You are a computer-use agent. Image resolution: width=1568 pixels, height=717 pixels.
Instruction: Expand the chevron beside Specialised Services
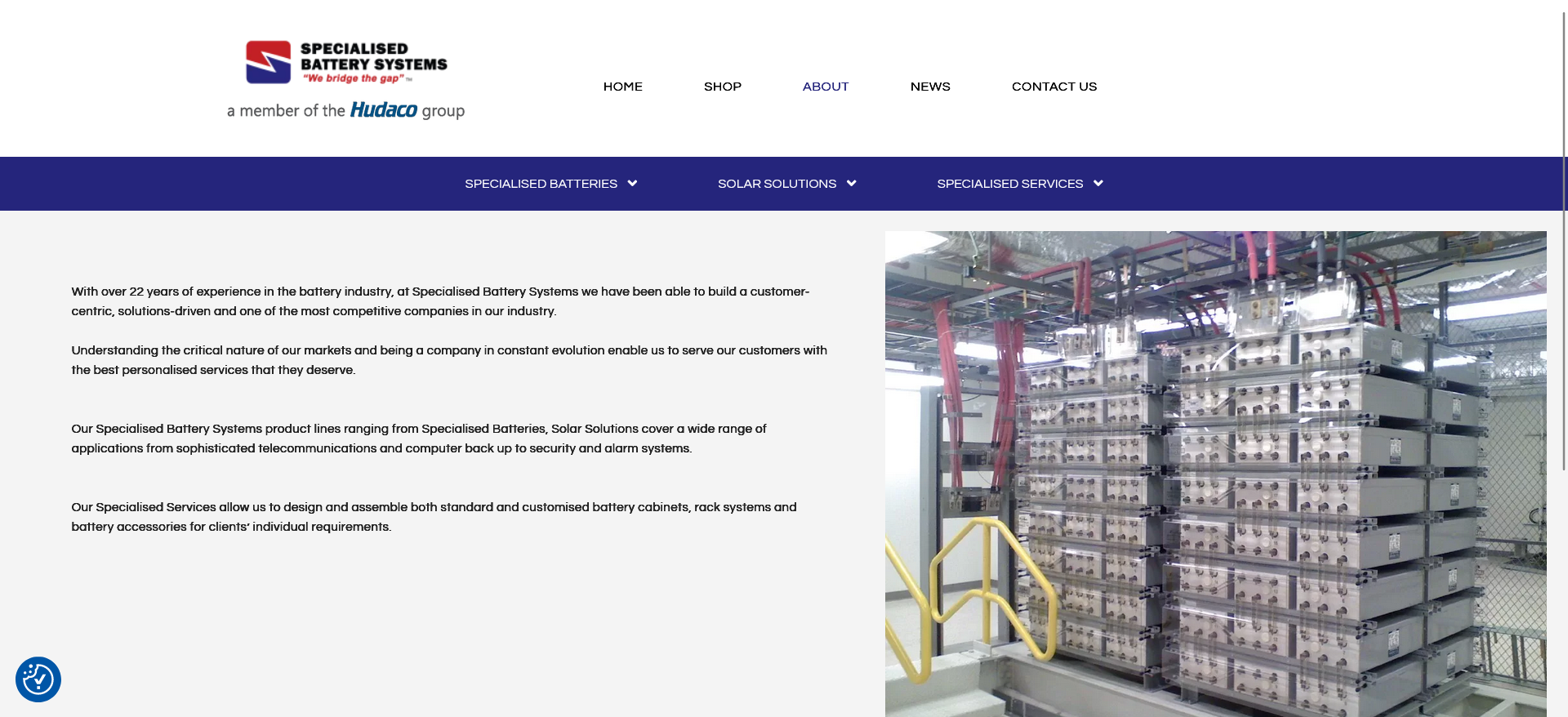[x=1098, y=184]
